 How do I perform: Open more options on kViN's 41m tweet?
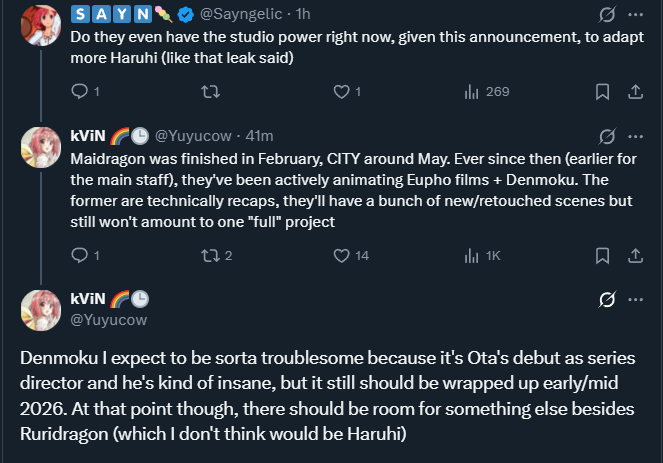[635, 135]
